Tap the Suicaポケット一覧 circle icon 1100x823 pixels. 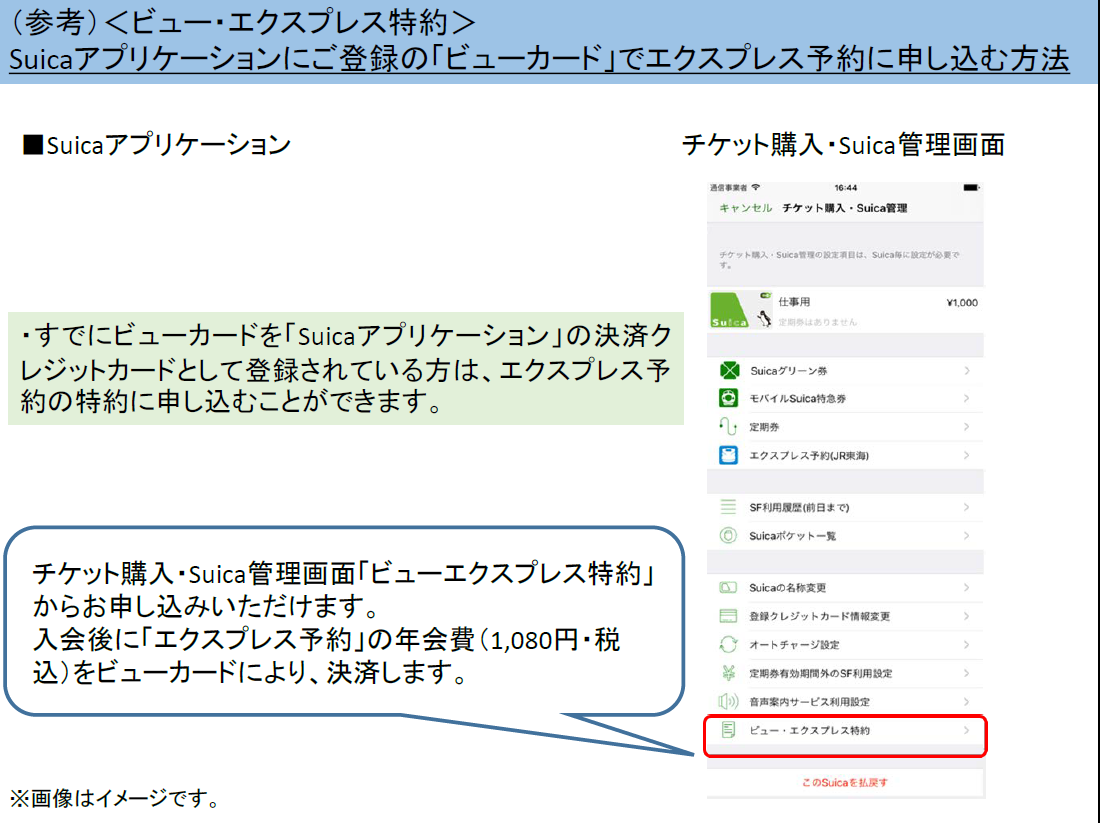[x=728, y=535]
